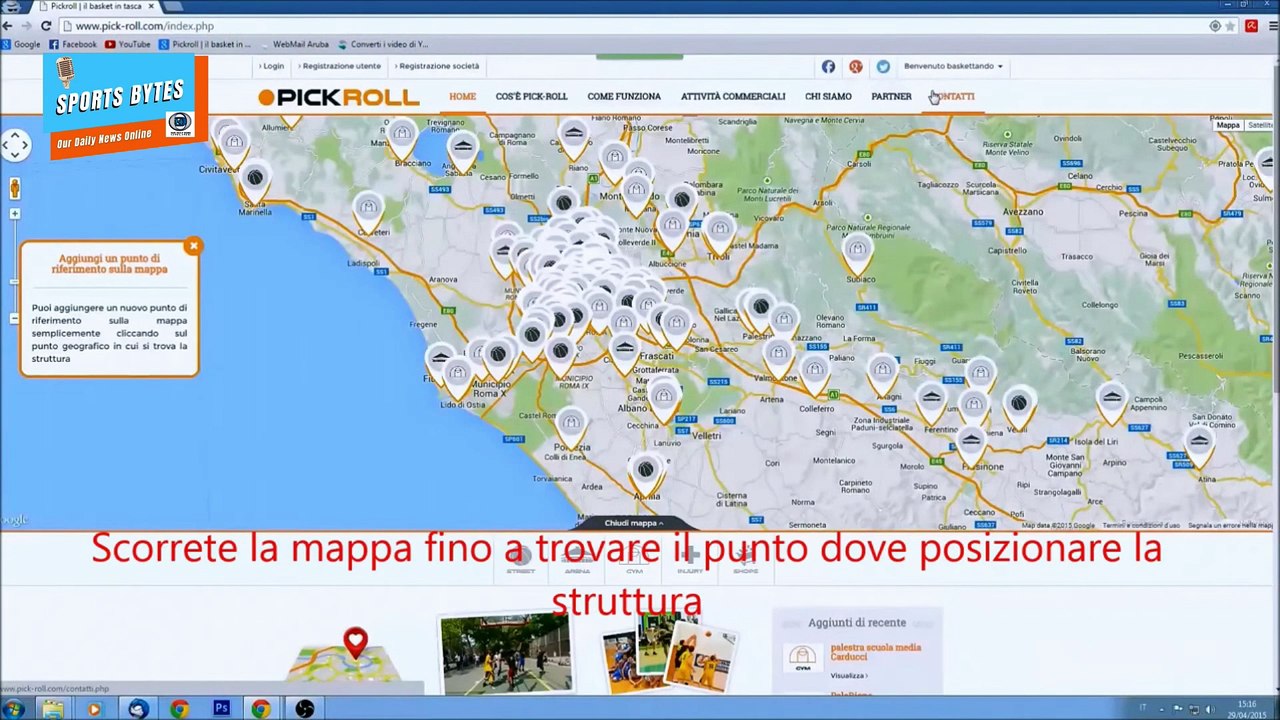Select the map marker at Bracciano
The width and height of the screenshot is (1280, 720).
402,139
